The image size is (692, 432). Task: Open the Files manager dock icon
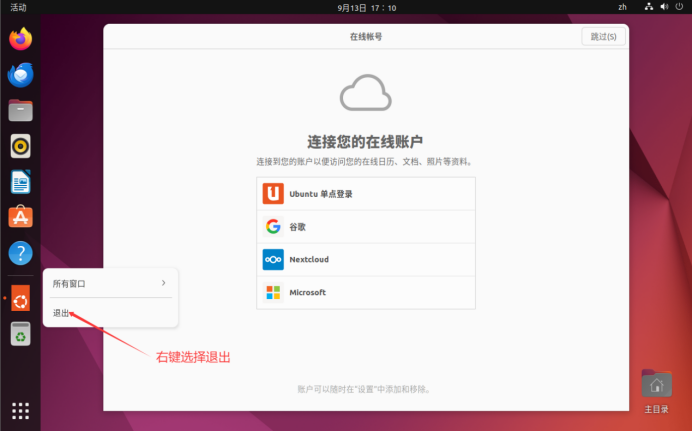pyautogui.click(x=20, y=110)
